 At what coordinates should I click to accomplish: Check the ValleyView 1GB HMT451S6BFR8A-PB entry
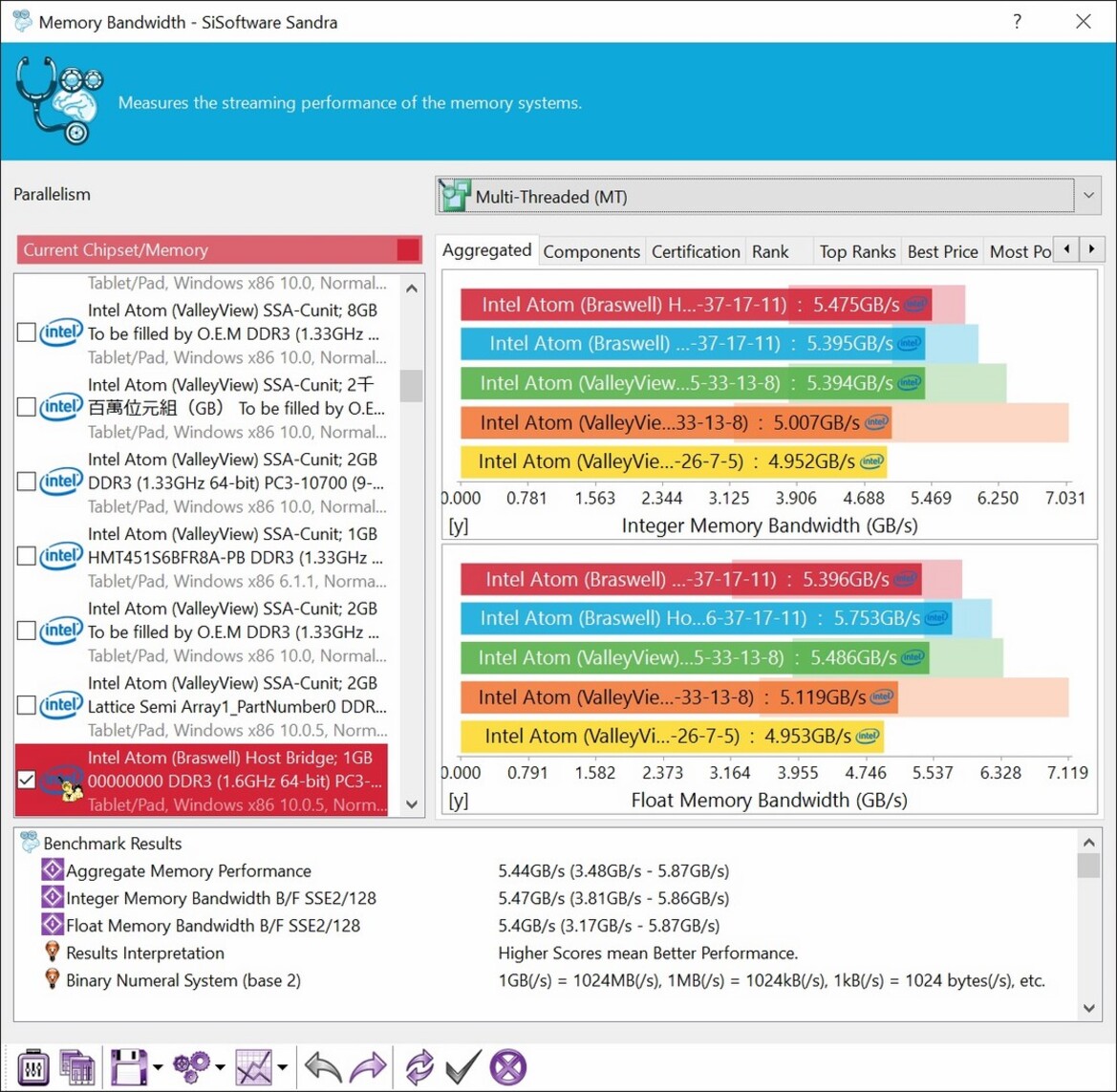[27, 556]
